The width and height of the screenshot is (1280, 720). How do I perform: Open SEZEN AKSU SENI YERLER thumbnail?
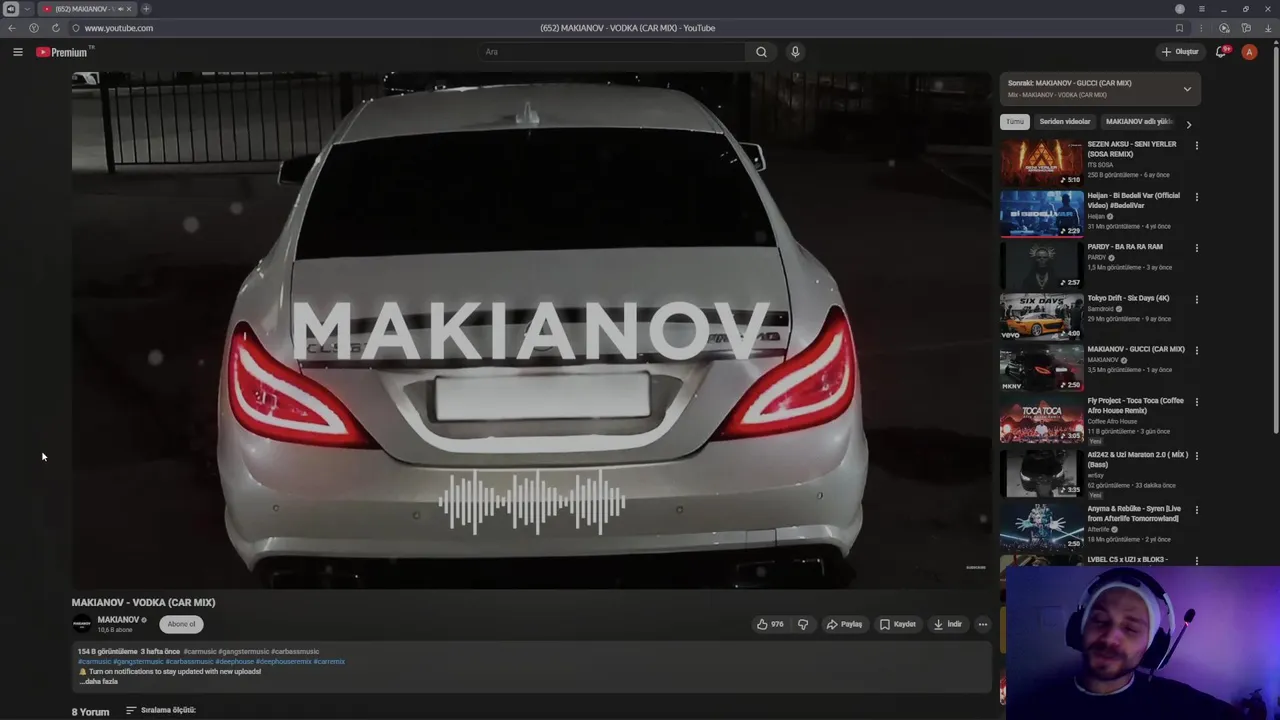click(x=1042, y=161)
